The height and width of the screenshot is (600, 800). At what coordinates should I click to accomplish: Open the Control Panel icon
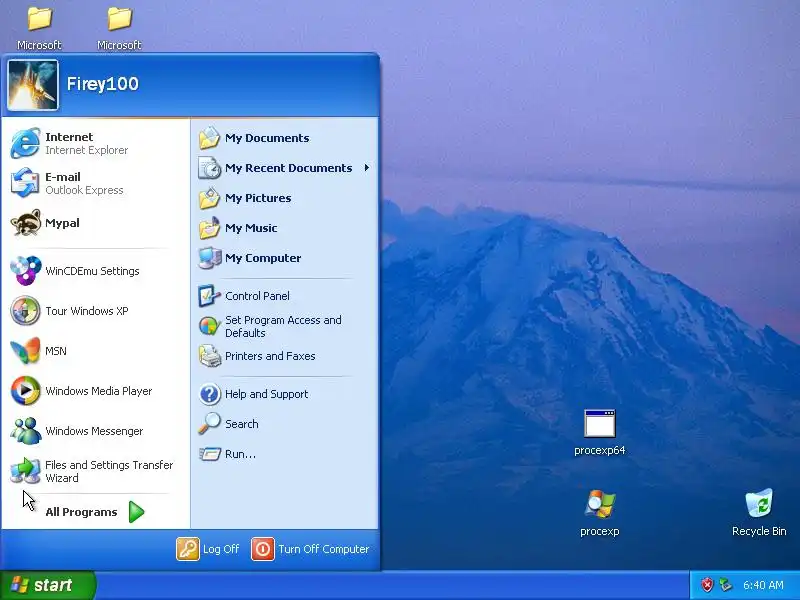pos(210,296)
